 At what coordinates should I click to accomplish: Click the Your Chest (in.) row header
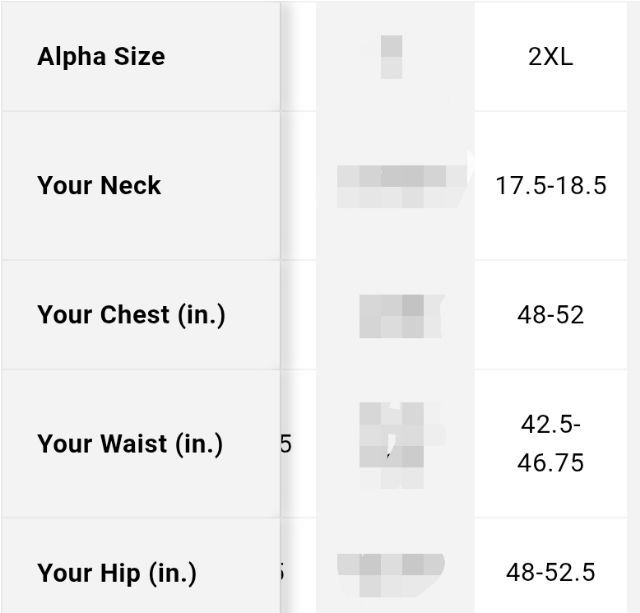tap(131, 315)
